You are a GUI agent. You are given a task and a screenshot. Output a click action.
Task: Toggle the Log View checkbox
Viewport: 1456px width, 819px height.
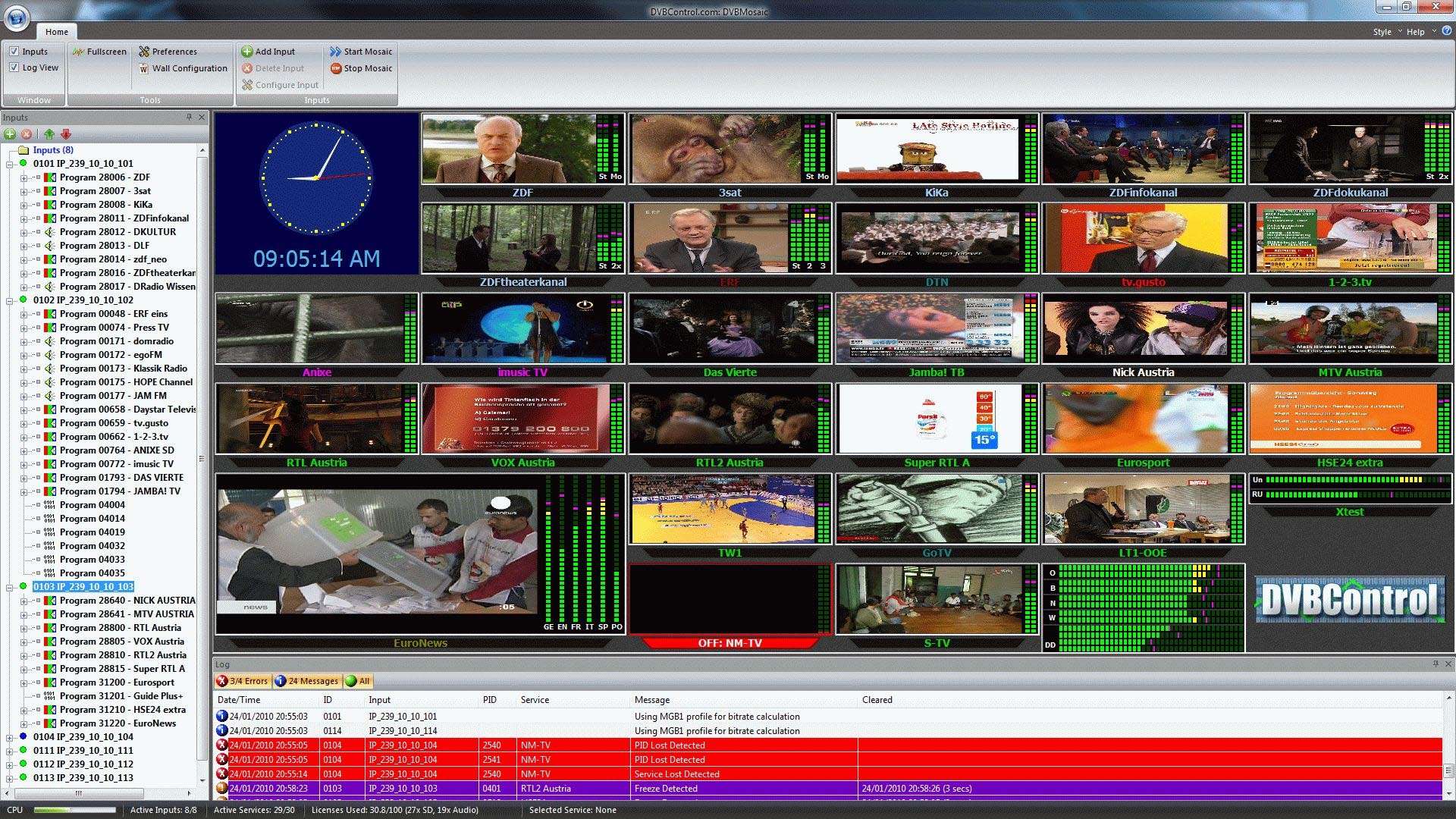[x=14, y=67]
